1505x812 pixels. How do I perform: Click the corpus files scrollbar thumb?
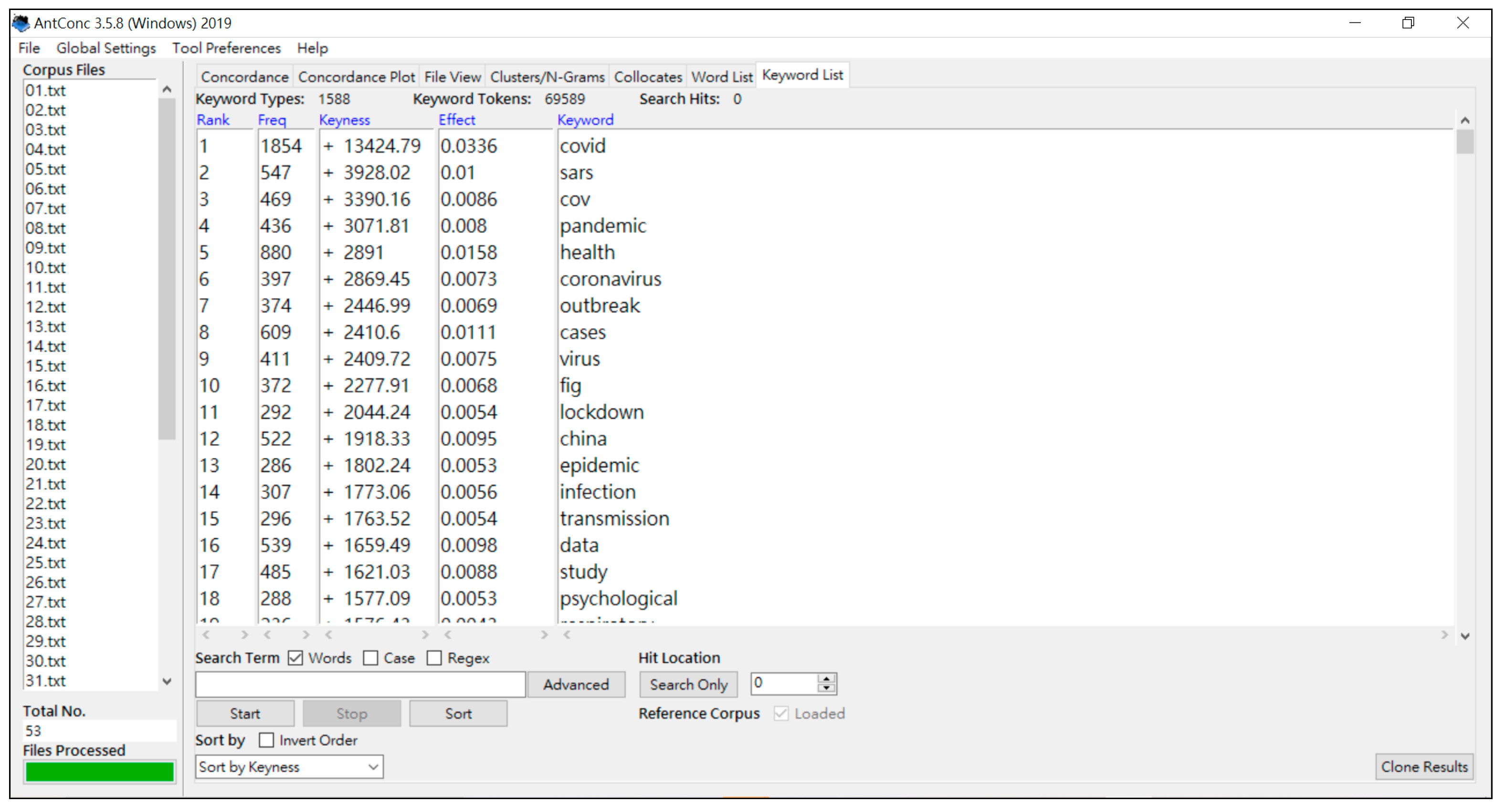(167, 269)
